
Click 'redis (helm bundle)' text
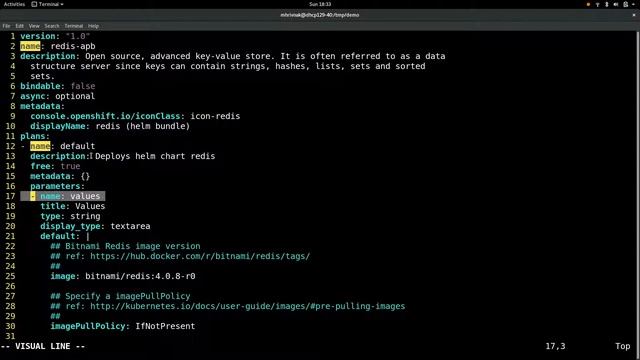[x=143, y=126]
